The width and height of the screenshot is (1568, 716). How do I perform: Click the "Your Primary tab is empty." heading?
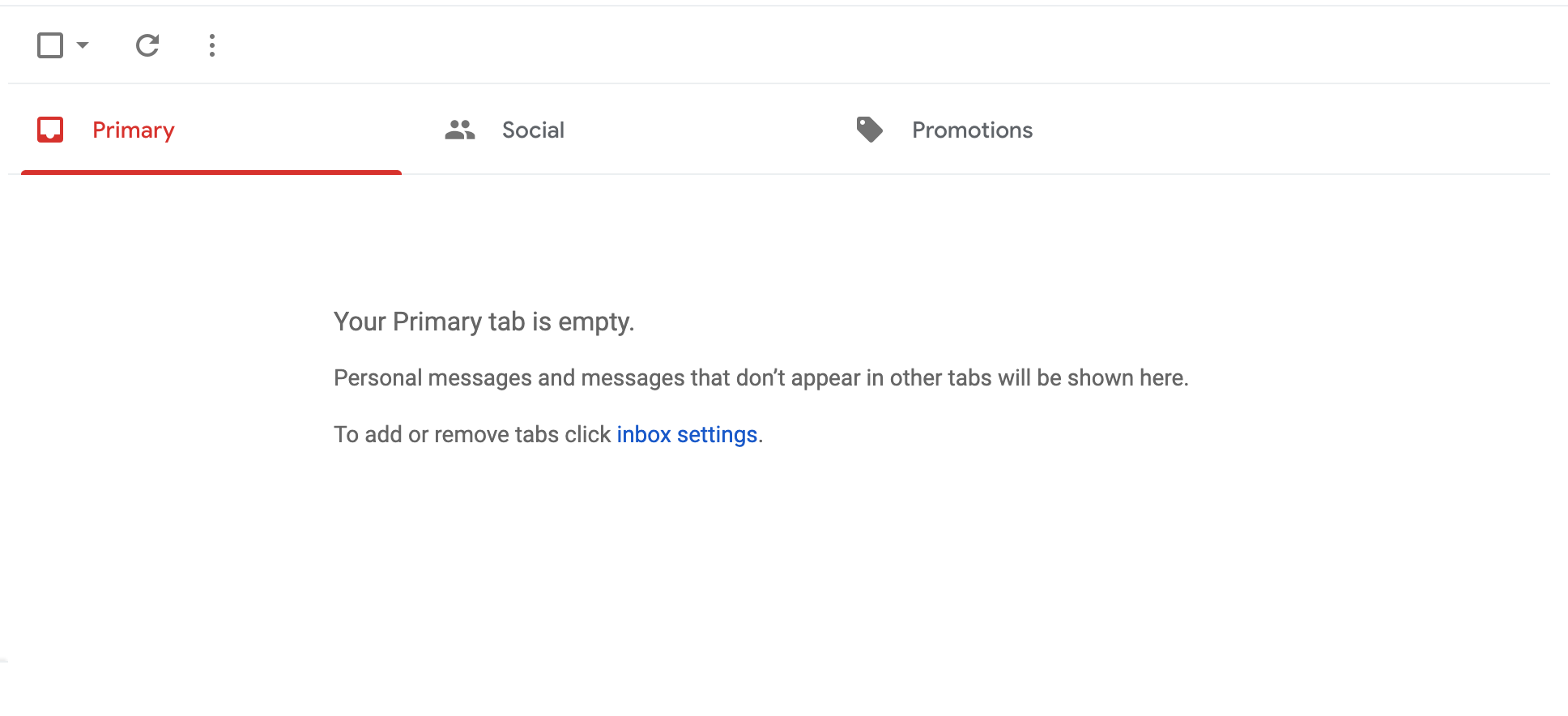[x=484, y=322]
